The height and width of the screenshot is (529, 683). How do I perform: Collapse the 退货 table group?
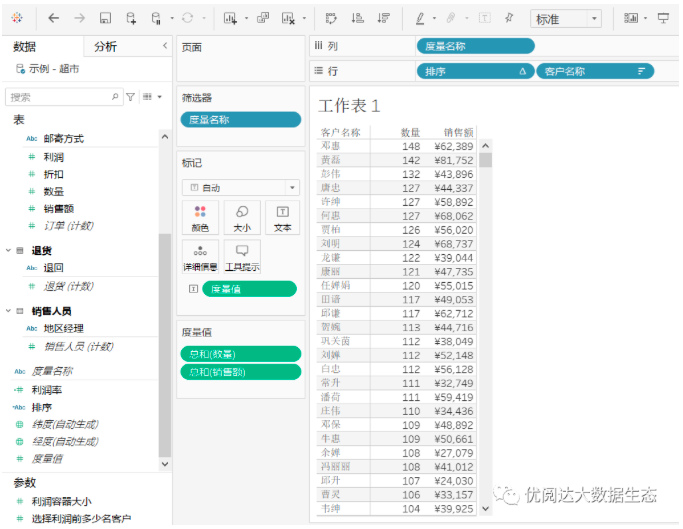9,251
